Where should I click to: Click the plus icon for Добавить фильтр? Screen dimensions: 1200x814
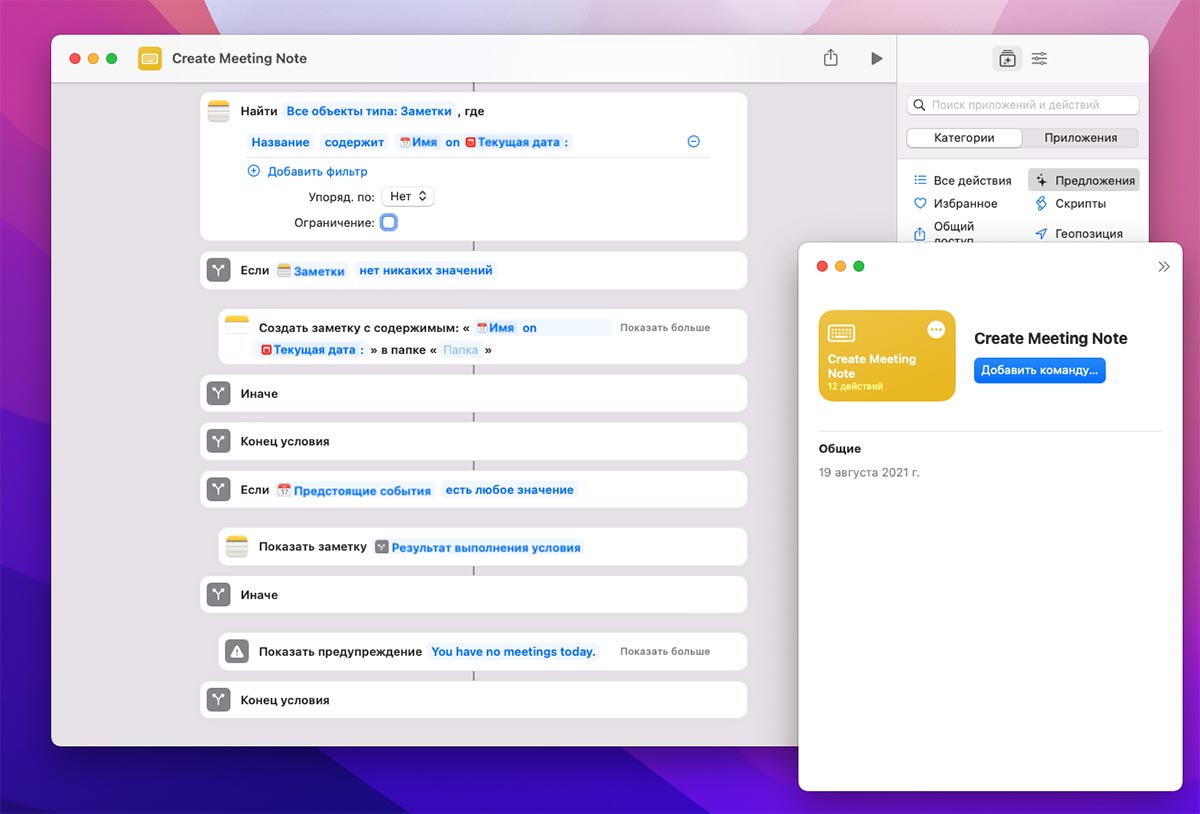pyautogui.click(x=254, y=171)
